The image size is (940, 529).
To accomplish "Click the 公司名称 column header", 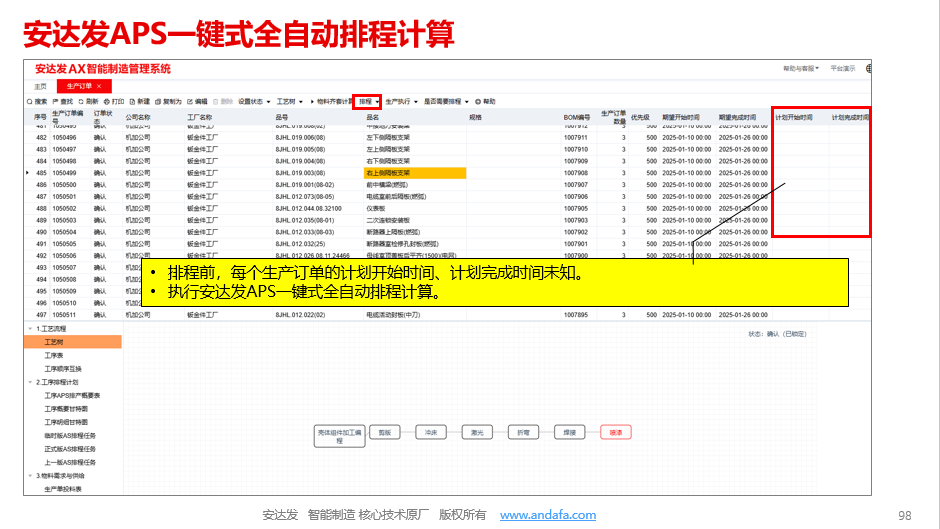I will click(x=138, y=118).
